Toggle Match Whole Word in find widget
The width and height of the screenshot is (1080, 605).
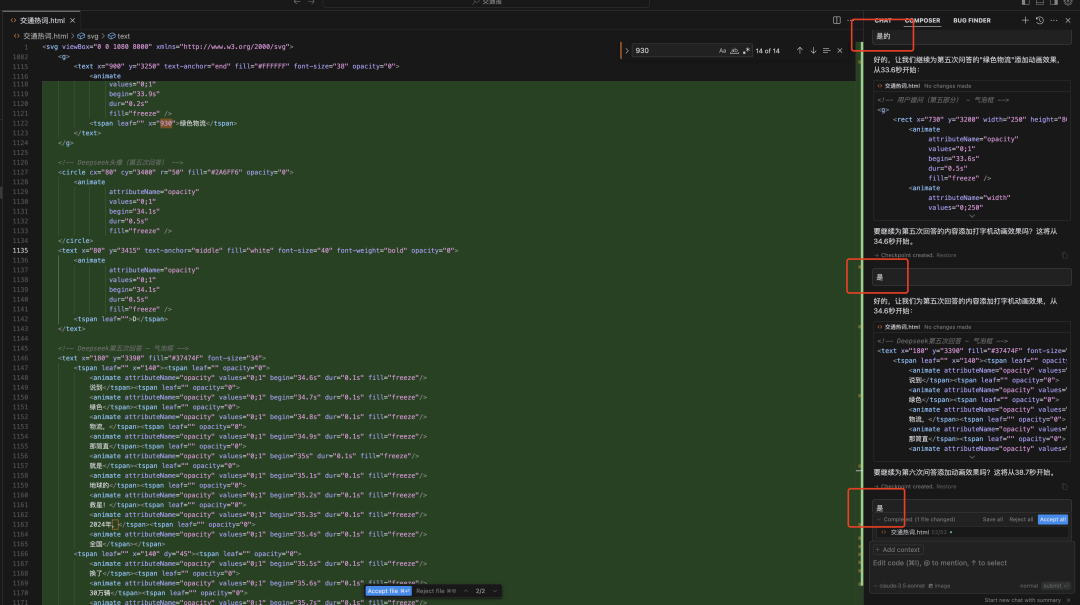tap(734, 50)
